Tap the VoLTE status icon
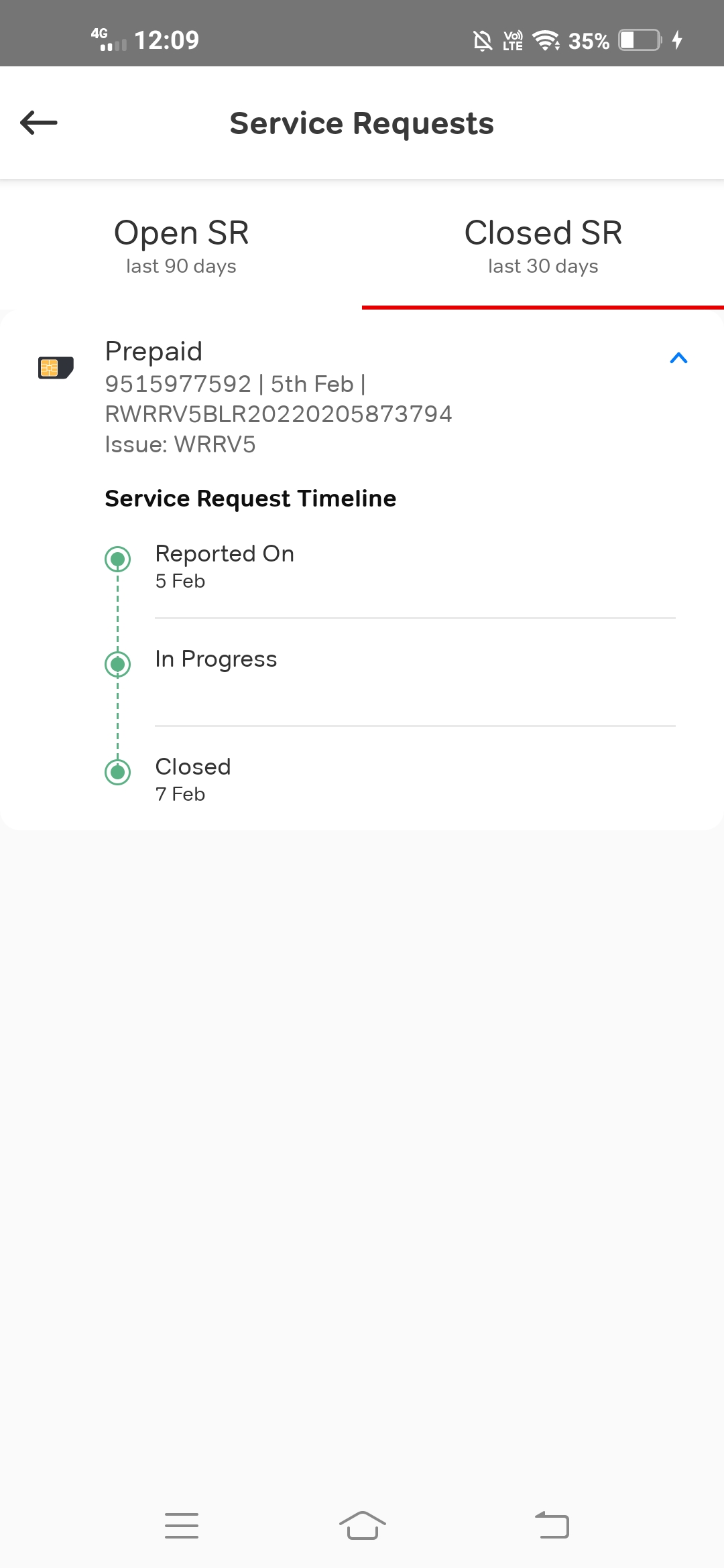Image resolution: width=724 pixels, height=1568 pixels. click(513, 41)
